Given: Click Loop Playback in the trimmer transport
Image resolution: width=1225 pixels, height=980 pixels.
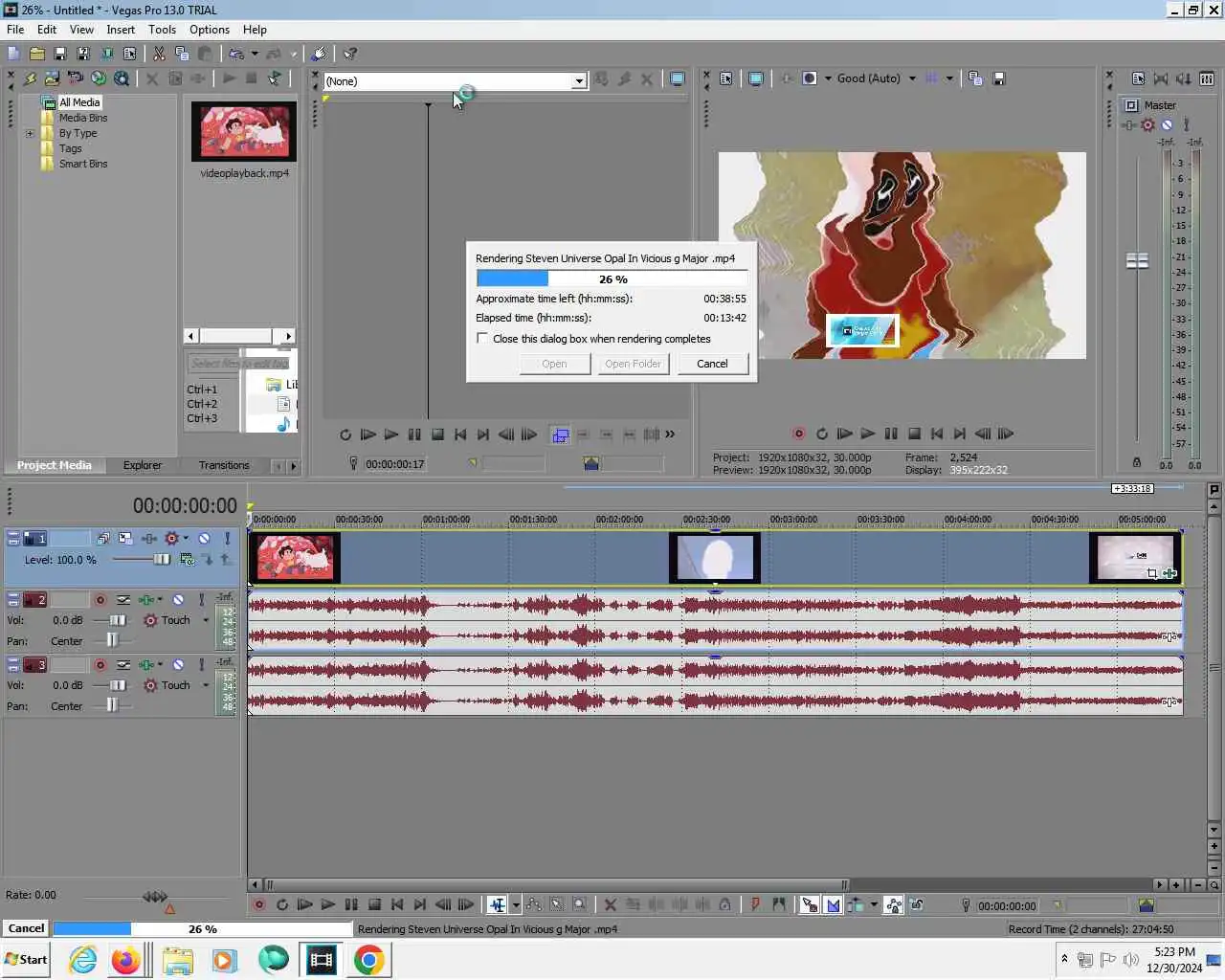Looking at the screenshot, I should (345, 434).
